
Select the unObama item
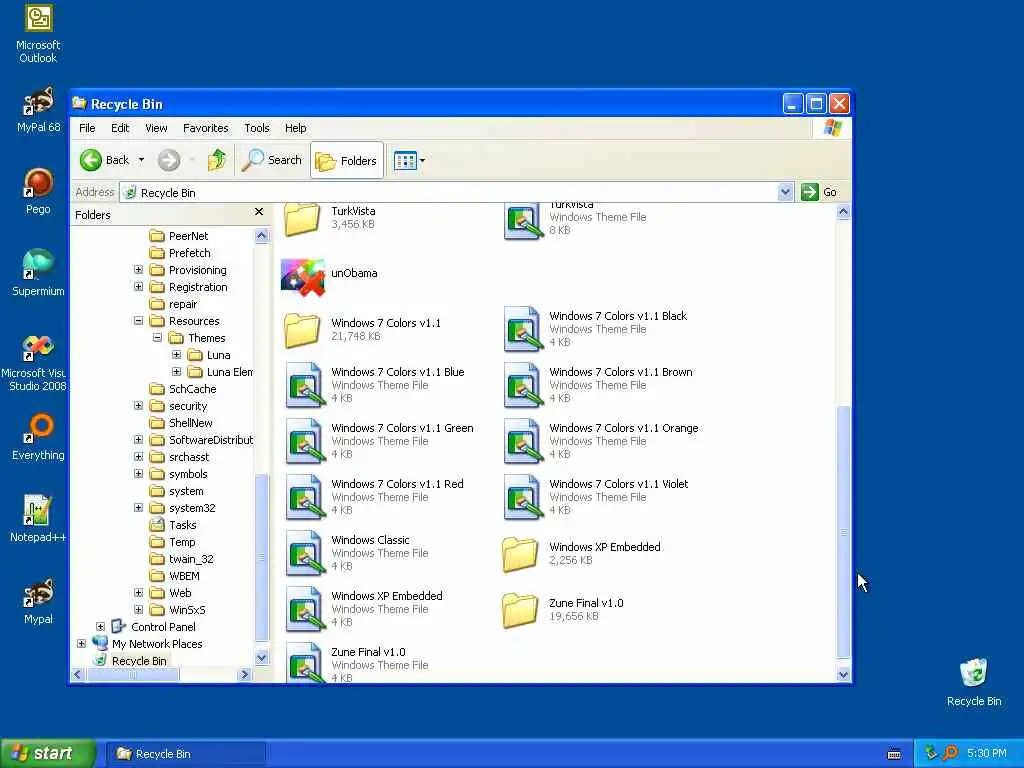coord(330,276)
